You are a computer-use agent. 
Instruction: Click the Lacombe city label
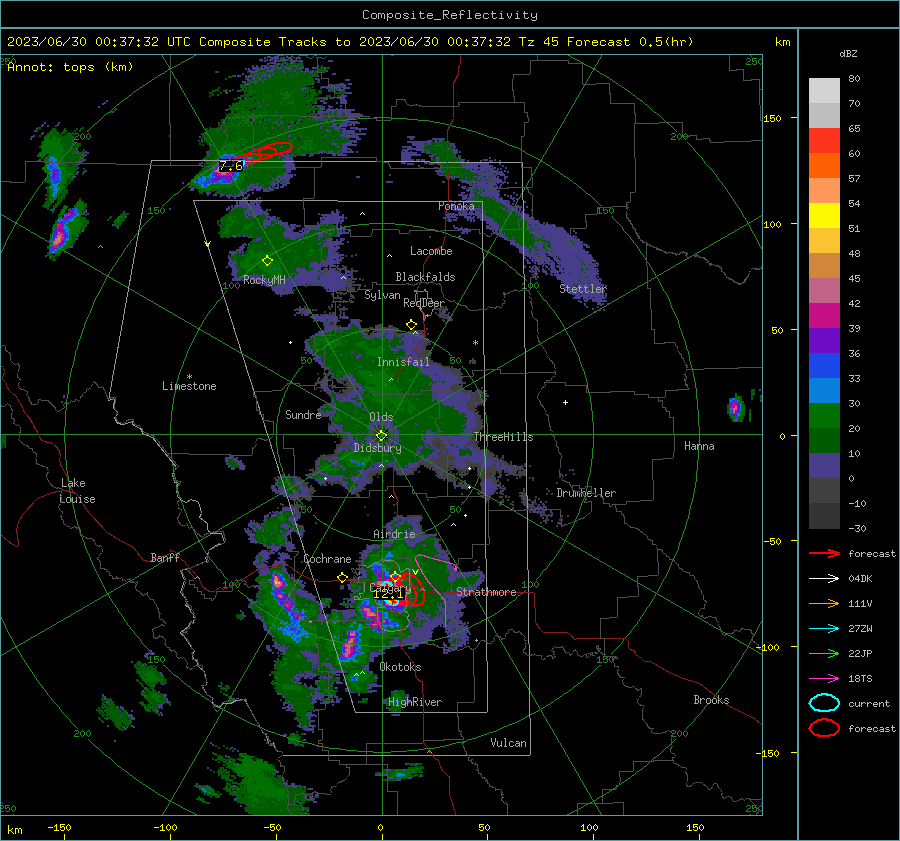(x=431, y=251)
